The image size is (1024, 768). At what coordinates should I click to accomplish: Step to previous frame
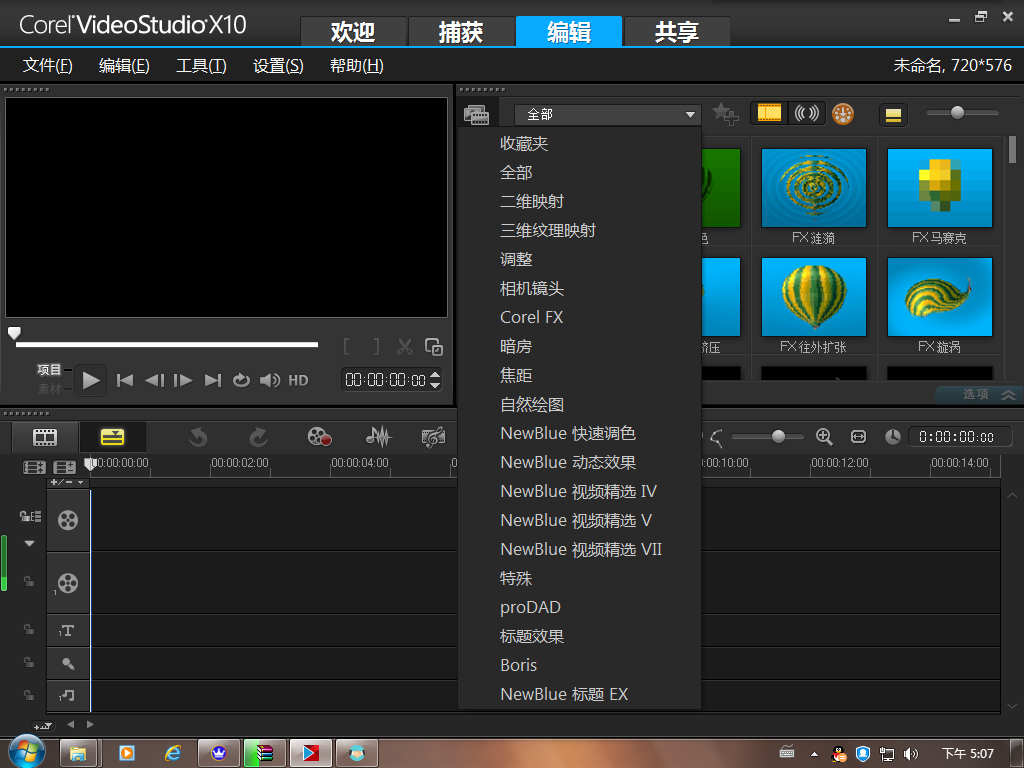[x=154, y=381]
